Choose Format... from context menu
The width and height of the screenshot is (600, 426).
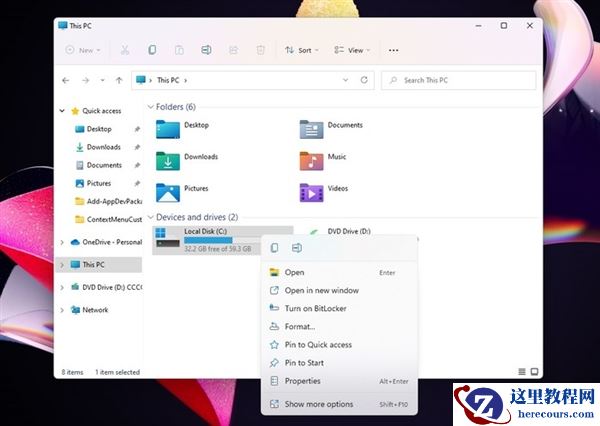point(339,327)
